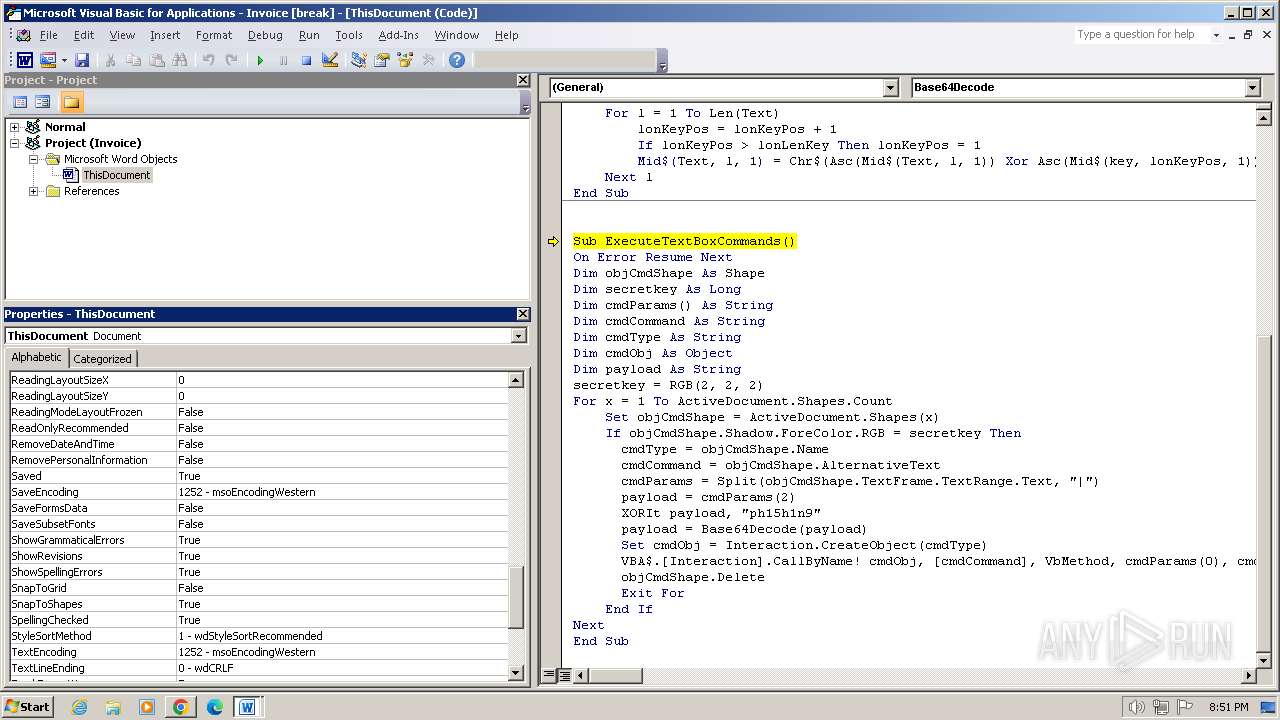Open the Properties Window toolbar icon
The width and height of the screenshot is (1280, 720).
381,60
